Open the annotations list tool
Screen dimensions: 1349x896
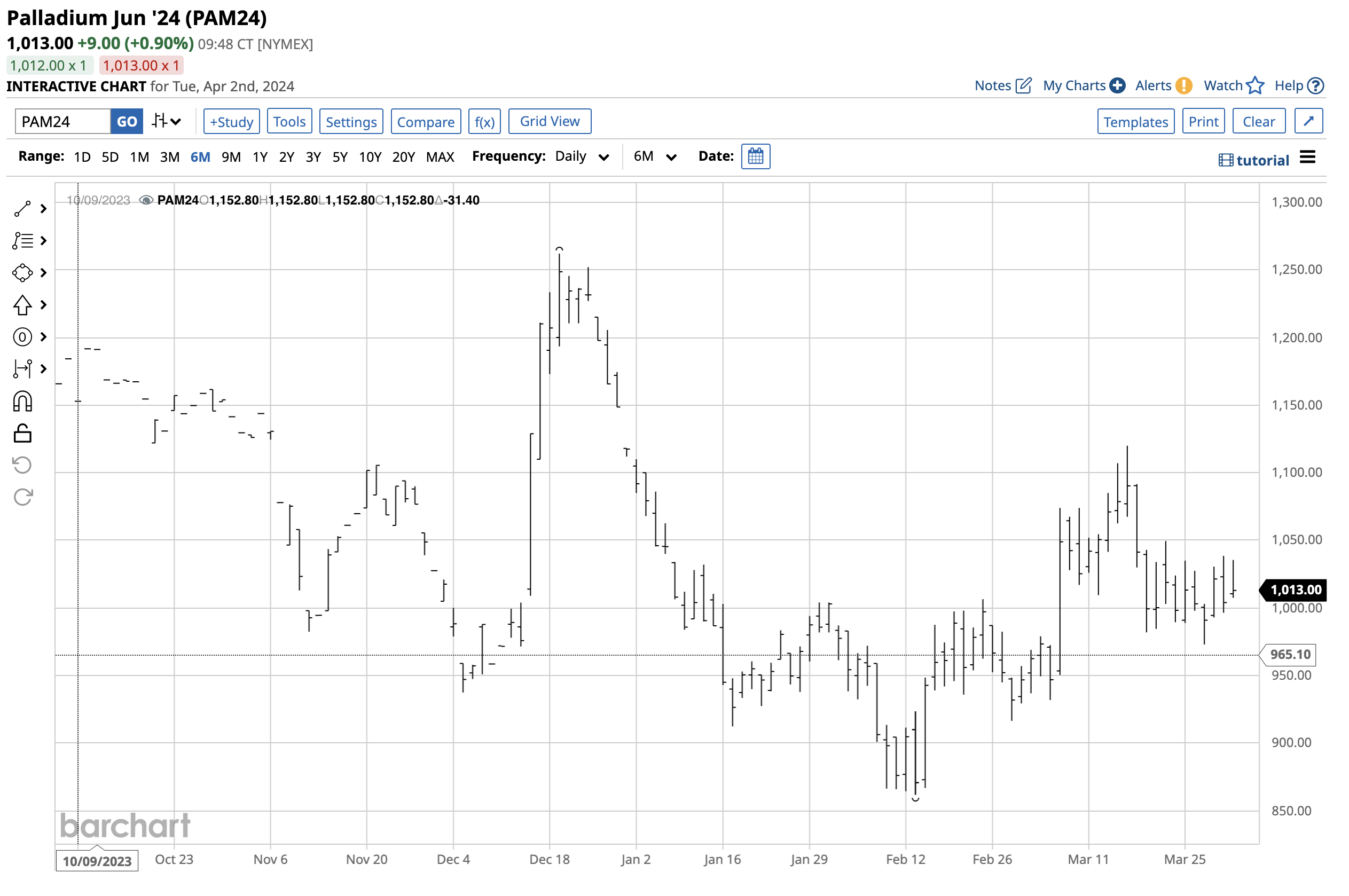point(22,240)
